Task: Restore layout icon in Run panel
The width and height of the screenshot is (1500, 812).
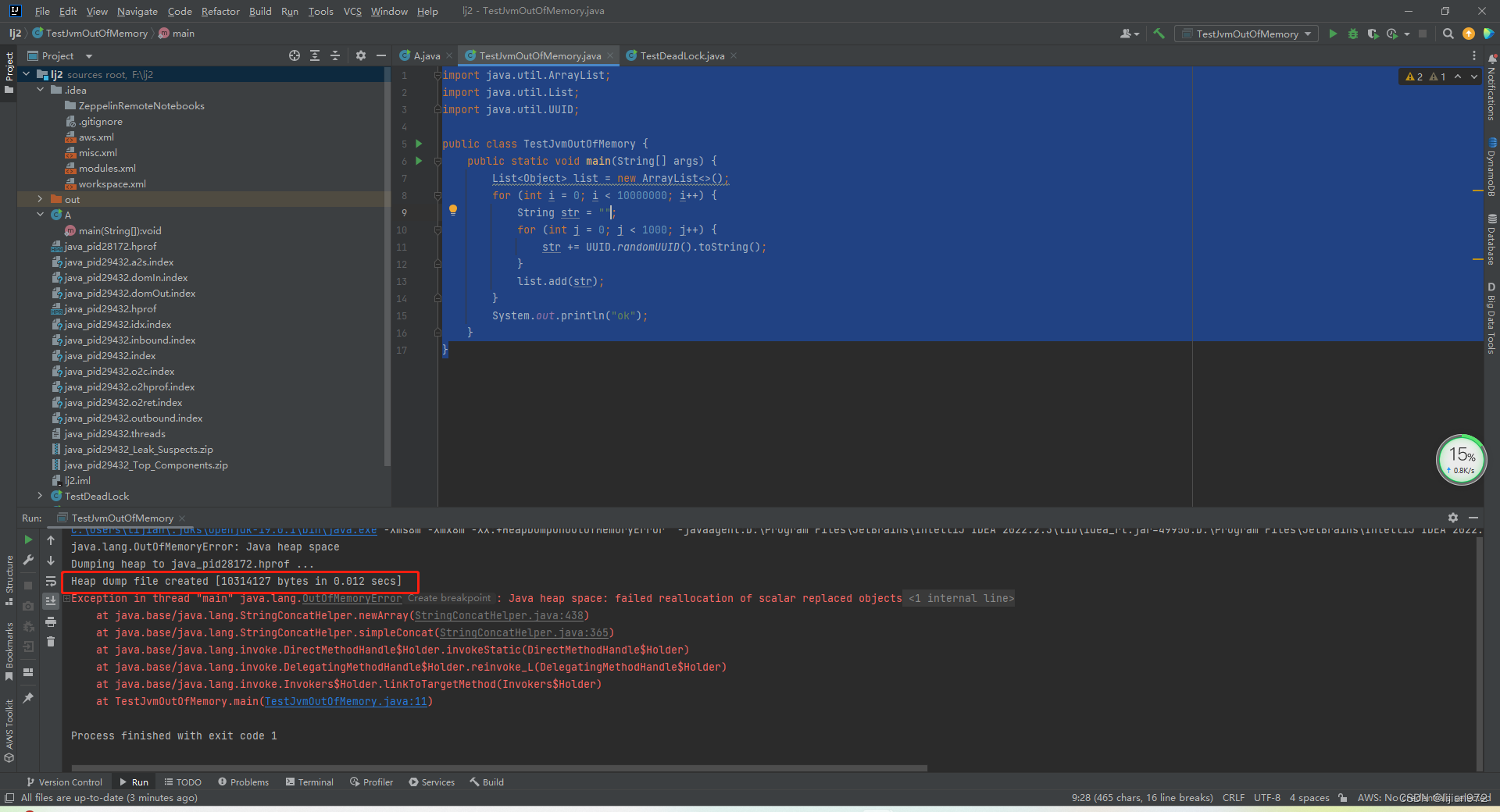Action: 28,672
